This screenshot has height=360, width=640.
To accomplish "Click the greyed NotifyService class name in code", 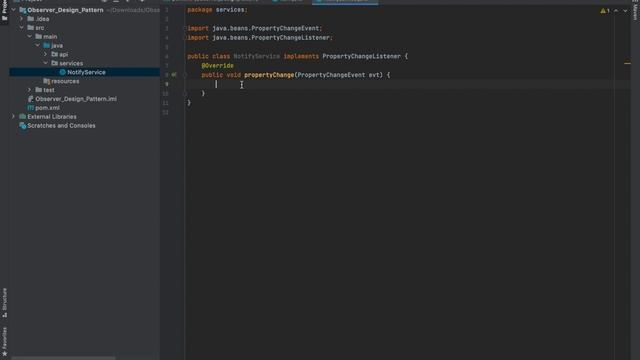I will pyautogui.click(x=257, y=56).
